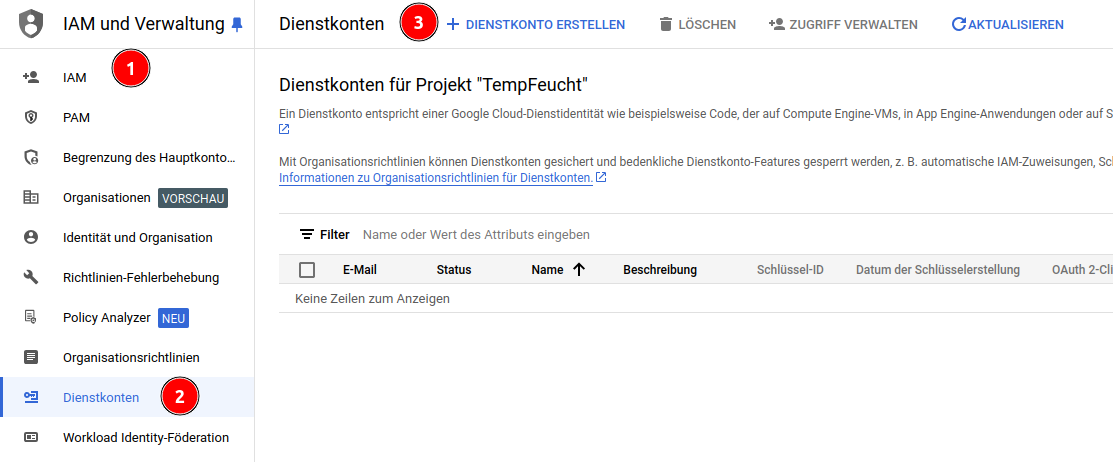The image size is (1113, 462).
Task: Select Begrenzung des Hauptkontos menu item
Action: (x=148, y=157)
